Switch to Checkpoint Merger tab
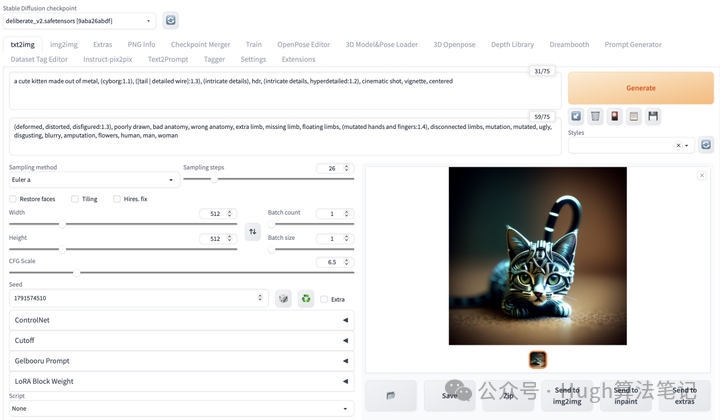 [x=200, y=45]
